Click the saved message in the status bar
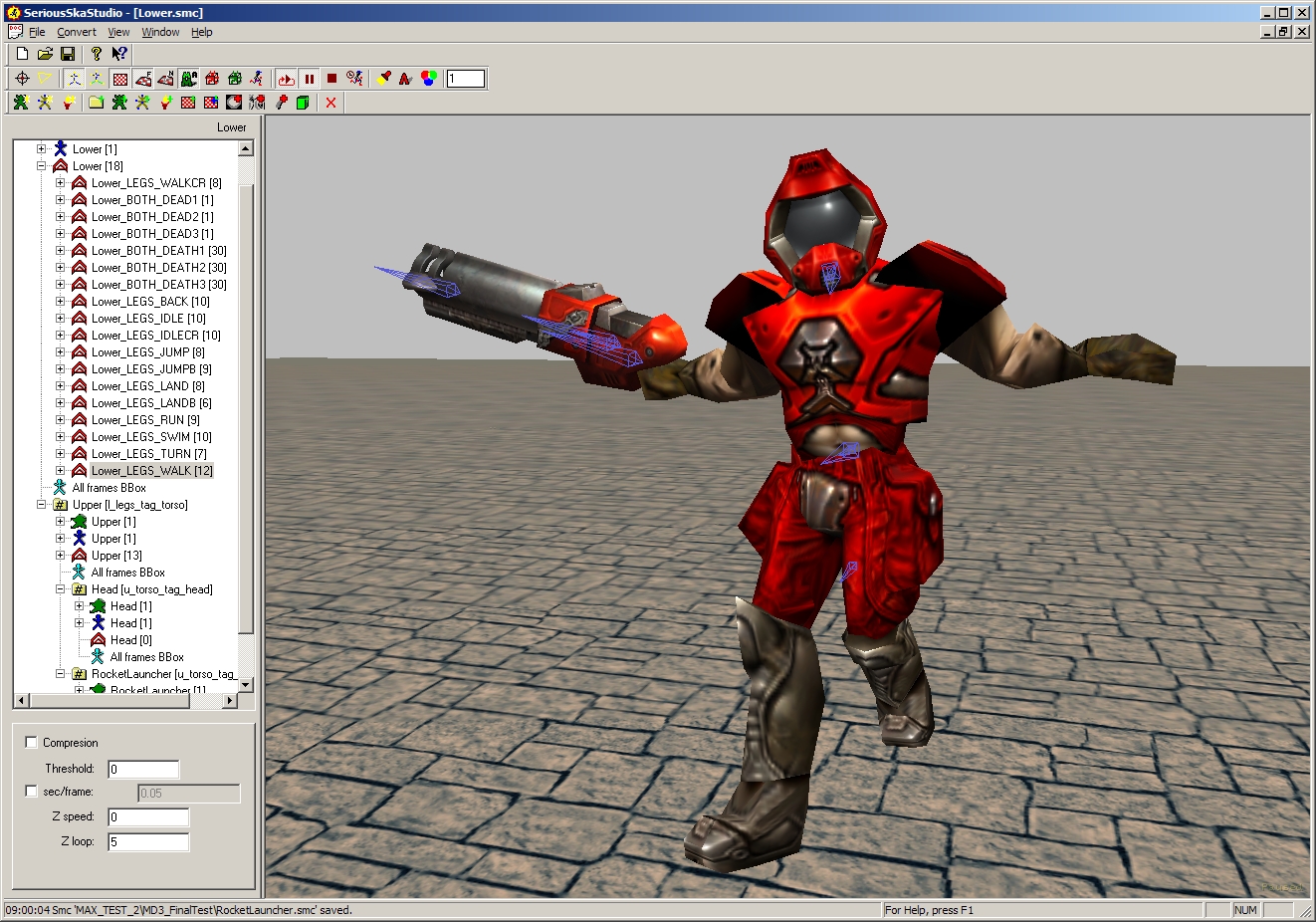Image resolution: width=1316 pixels, height=922 pixels. pos(178,910)
